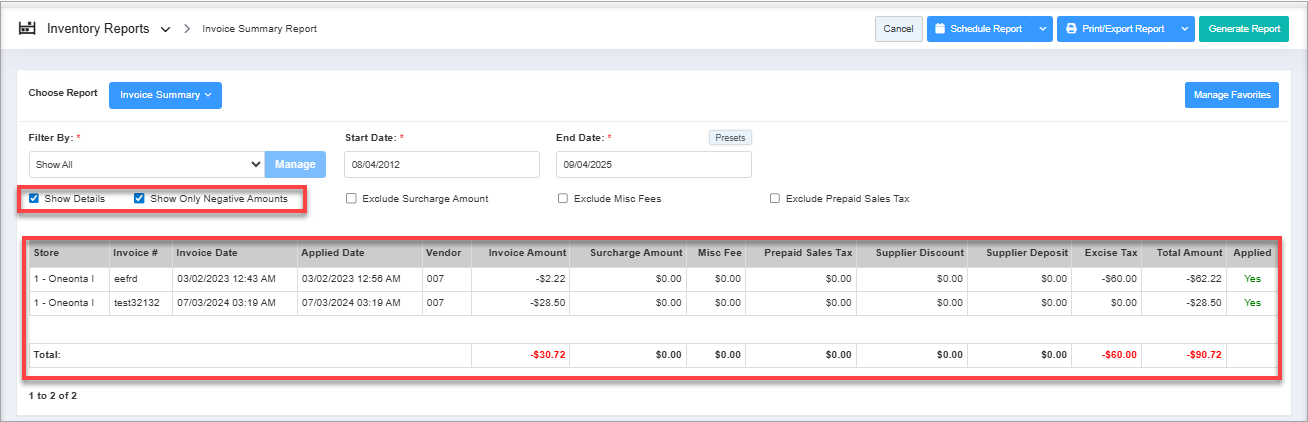The height and width of the screenshot is (422, 1308).
Task: Click the Presets button for dates
Action: (x=730, y=138)
